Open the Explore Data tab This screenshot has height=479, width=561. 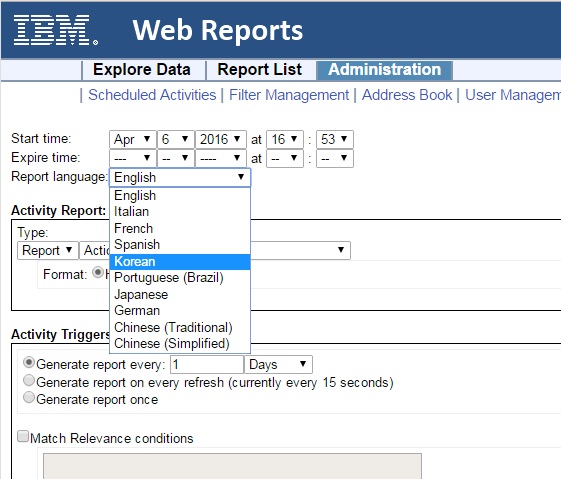142,69
